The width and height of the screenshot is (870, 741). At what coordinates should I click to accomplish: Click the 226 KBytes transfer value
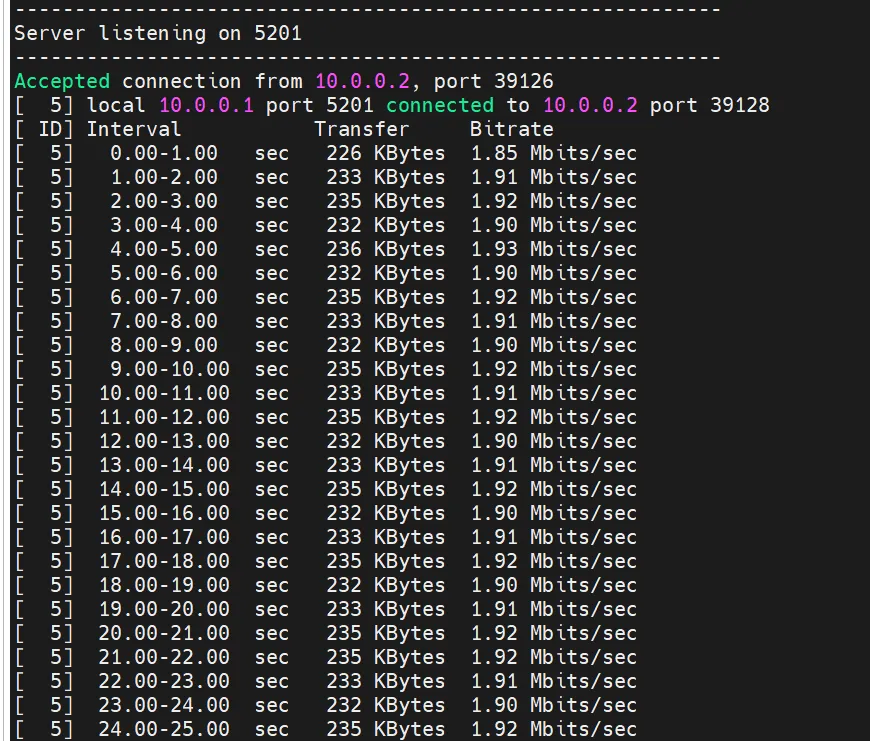[385, 153]
